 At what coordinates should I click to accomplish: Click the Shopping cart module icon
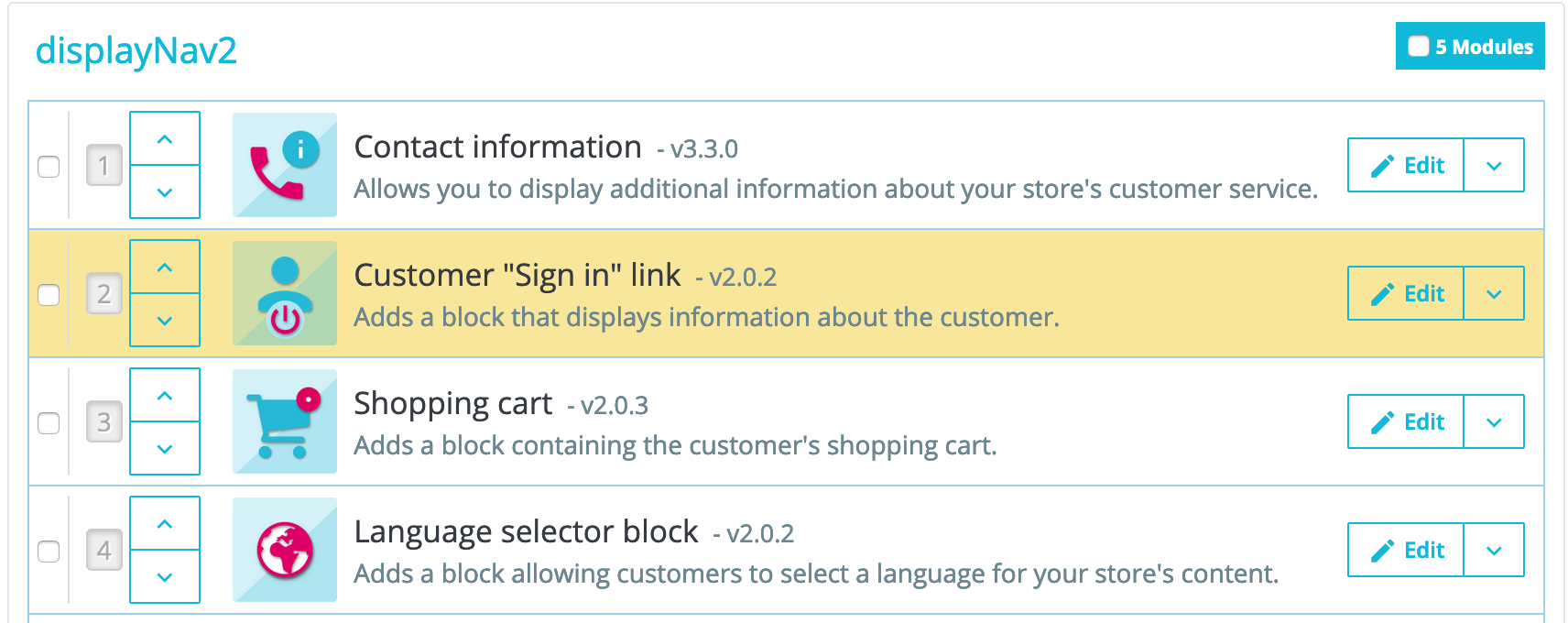tap(285, 421)
